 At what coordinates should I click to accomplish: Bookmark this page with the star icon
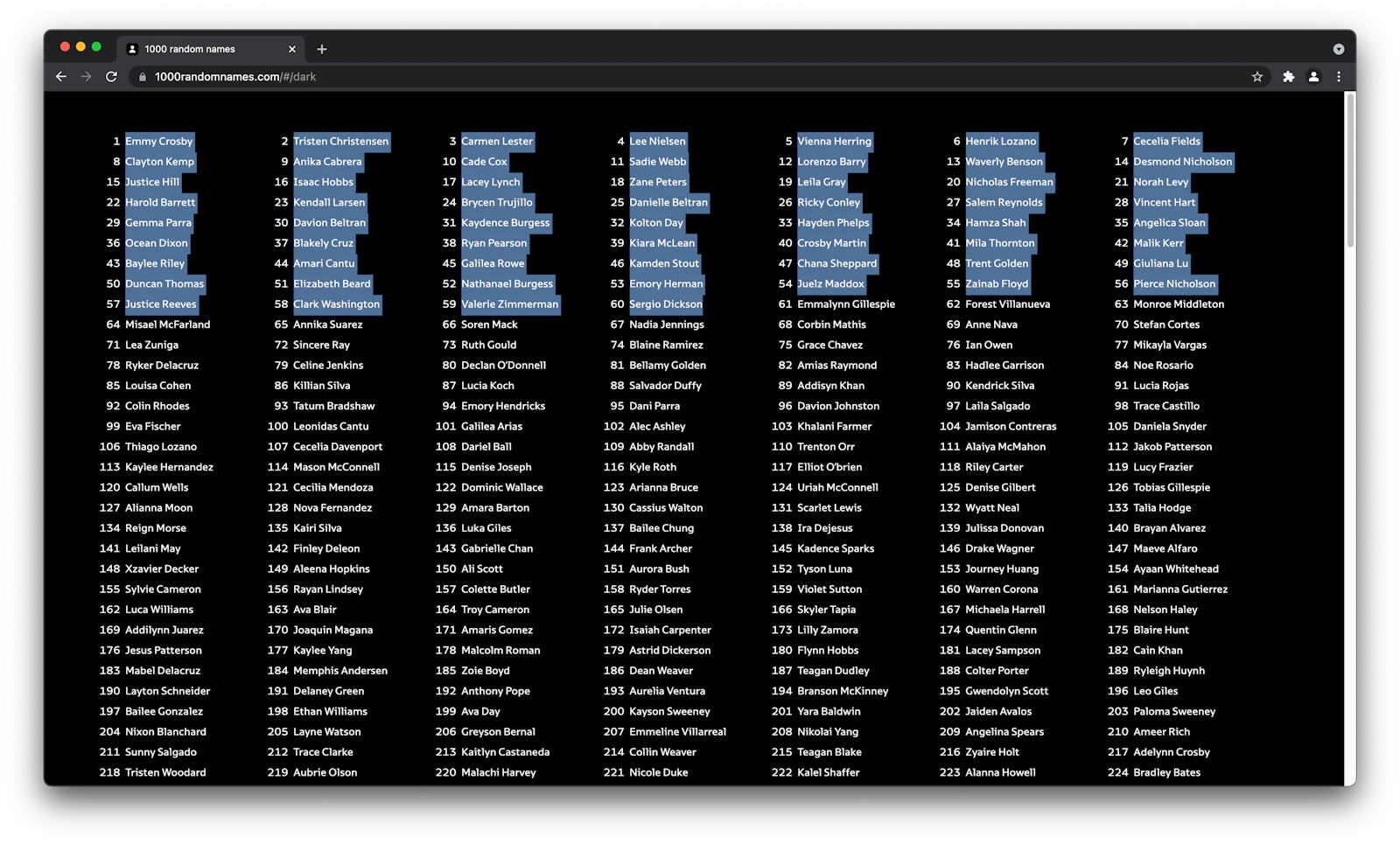(1257, 77)
